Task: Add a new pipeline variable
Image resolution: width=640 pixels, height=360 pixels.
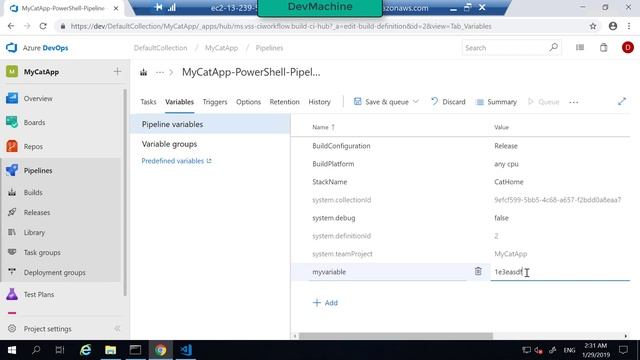Action: tap(325, 302)
